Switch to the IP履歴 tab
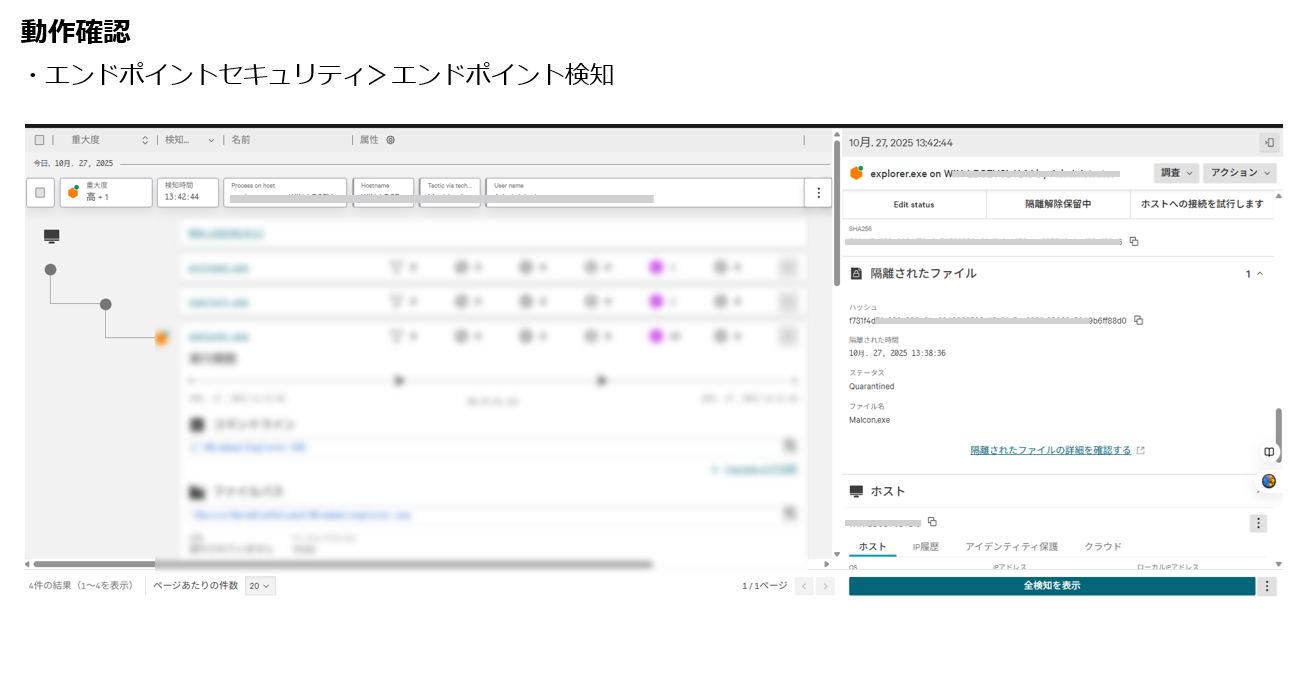The image size is (1307, 674). tap(925, 547)
